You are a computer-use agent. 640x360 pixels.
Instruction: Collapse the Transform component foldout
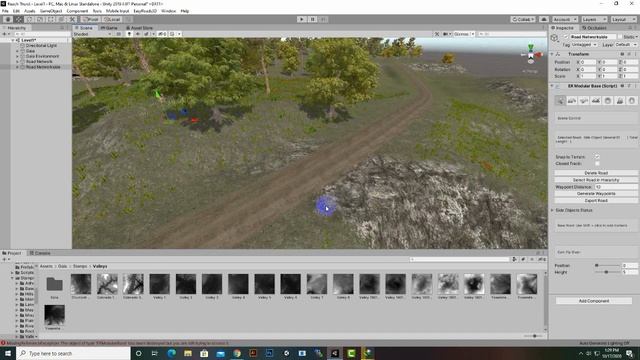[552, 54]
